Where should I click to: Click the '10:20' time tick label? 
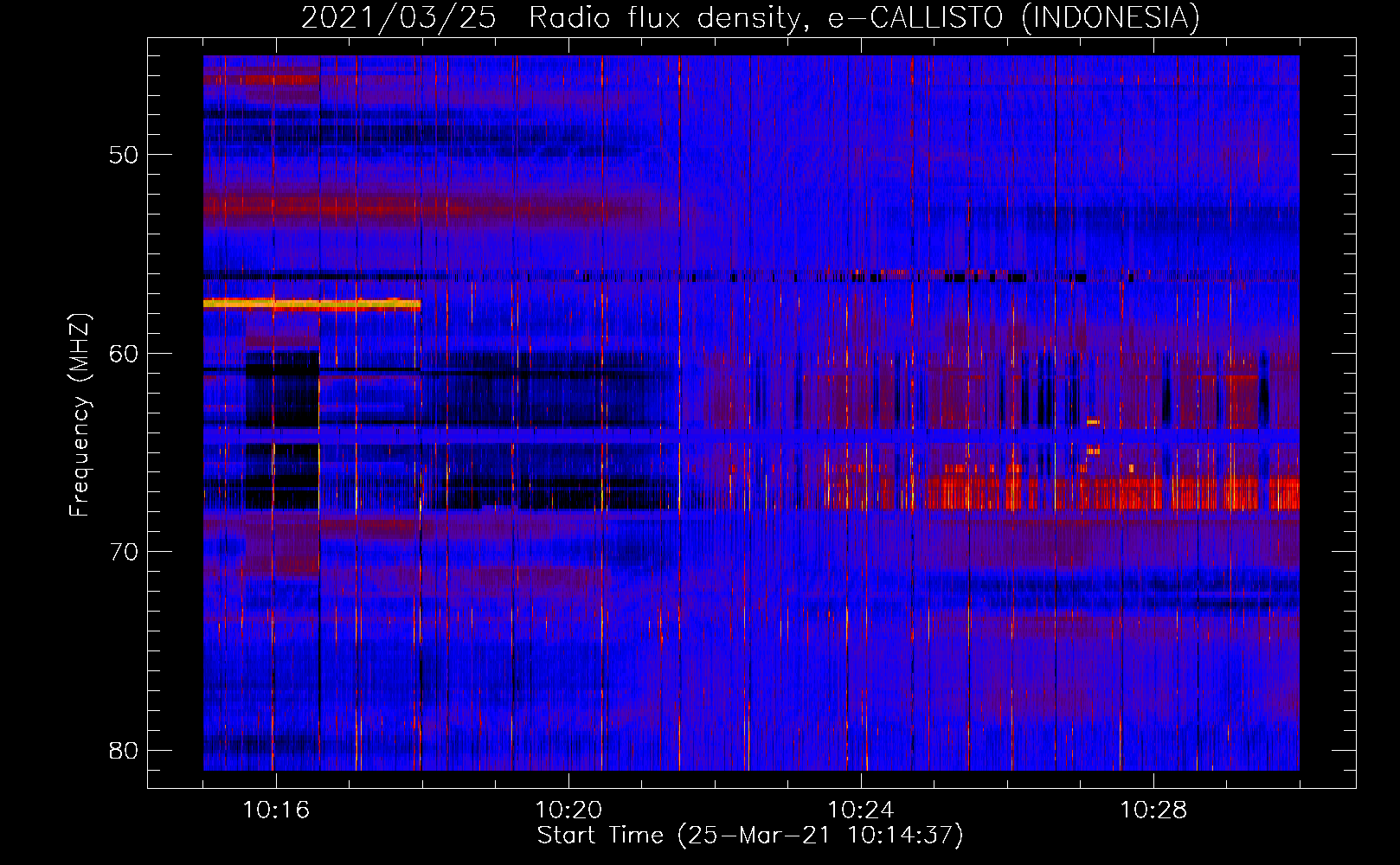coord(568,811)
